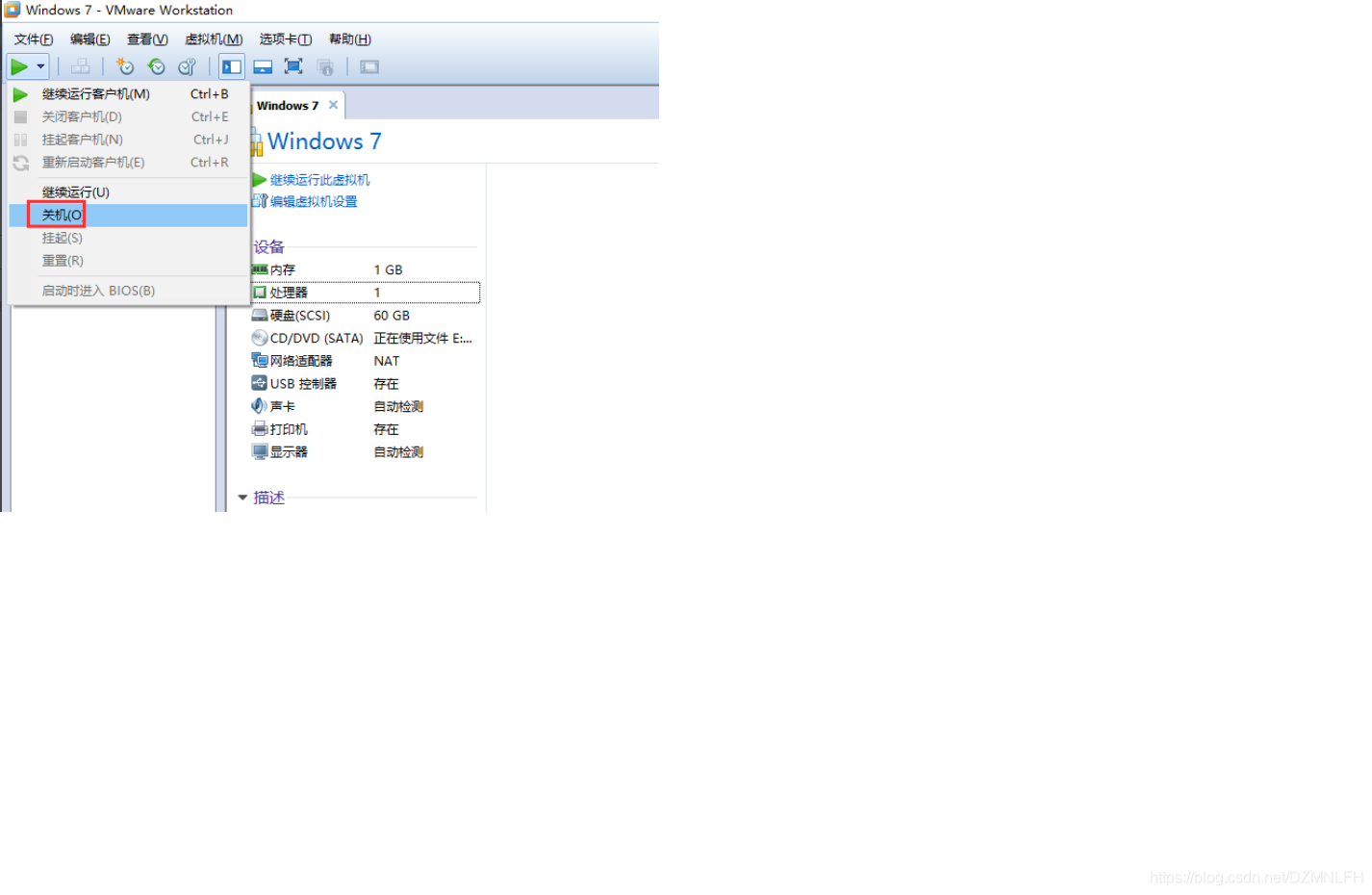Viewport: 1372px width, 895px height.
Task: Click the network adapter icon
Action: (x=260, y=361)
